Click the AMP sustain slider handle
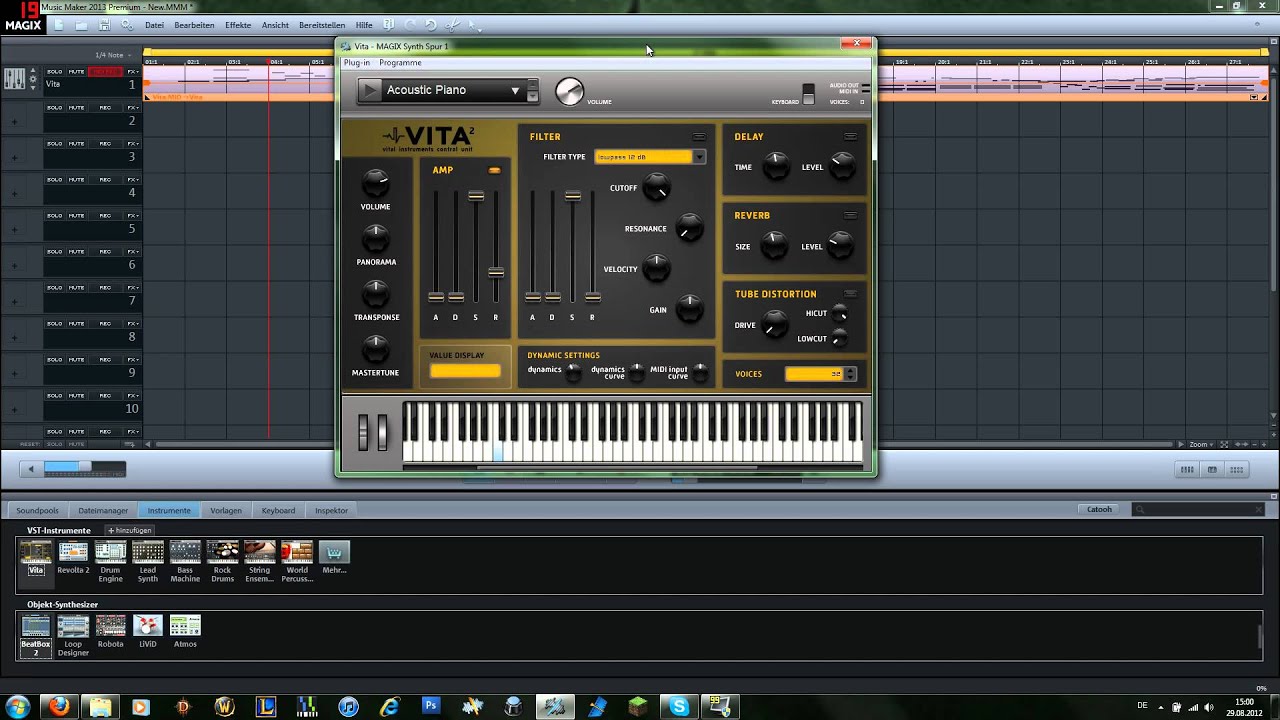 tap(476, 196)
